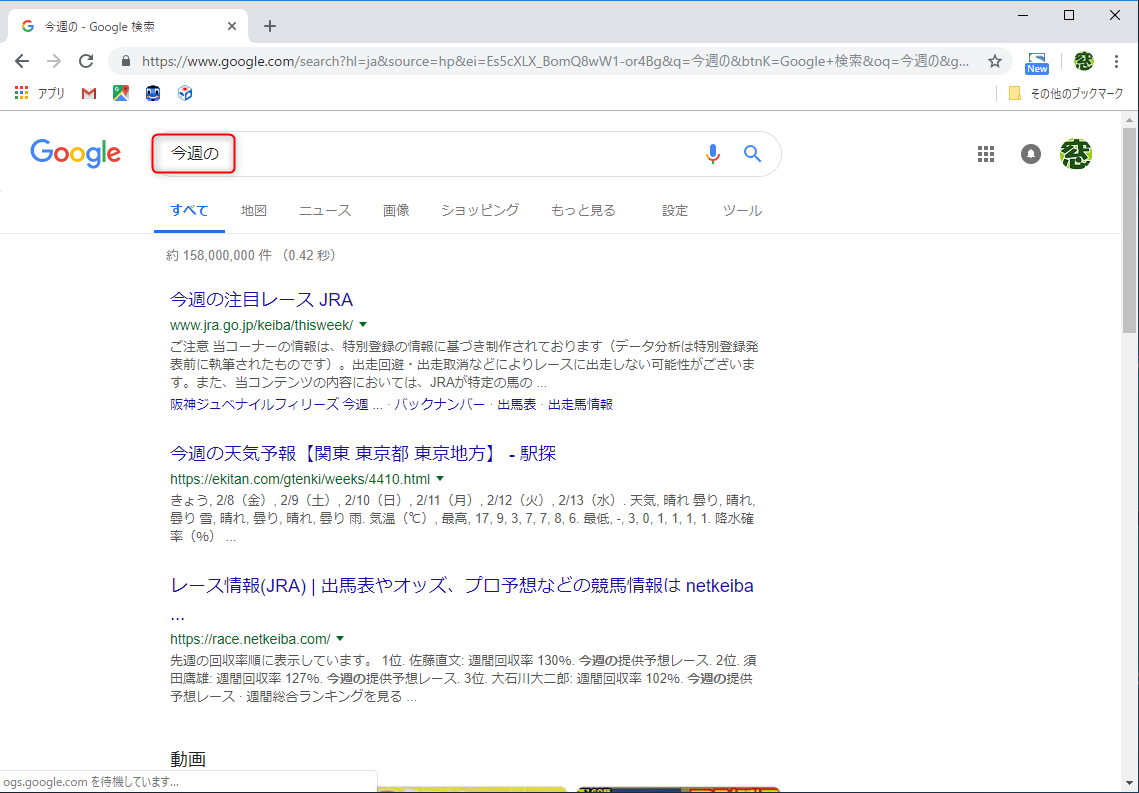Viewport: 1139px width, 793px height.
Task: Switch to the 画像 search tab
Action: (396, 210)
